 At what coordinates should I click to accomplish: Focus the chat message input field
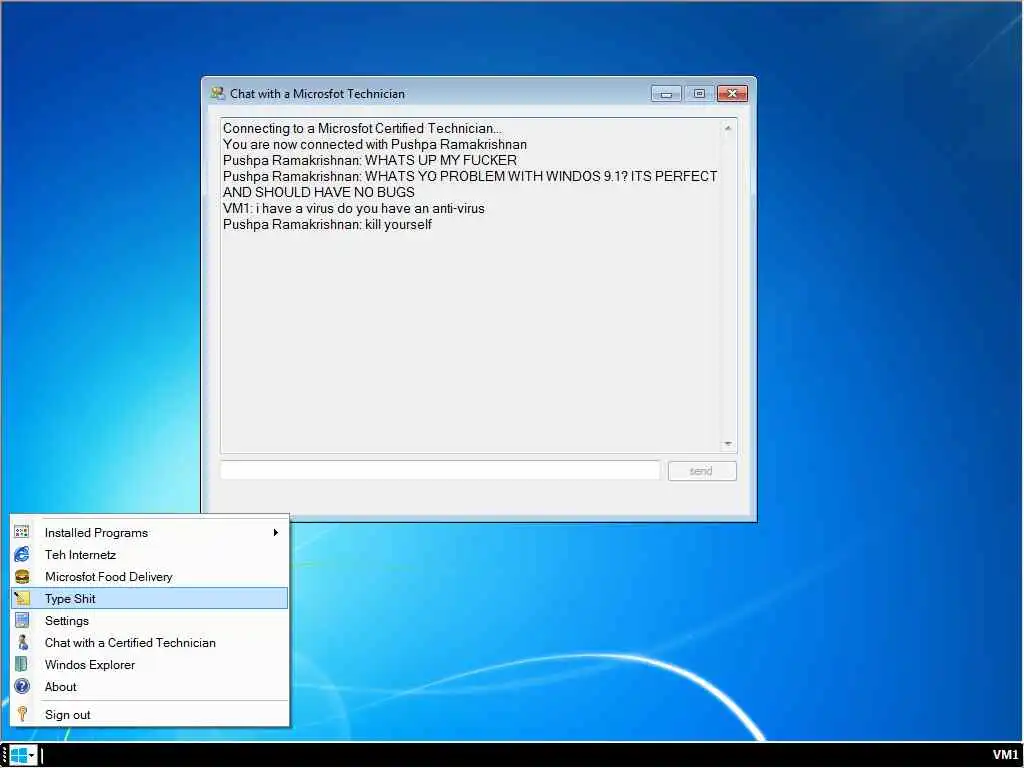tap(440, 470)
